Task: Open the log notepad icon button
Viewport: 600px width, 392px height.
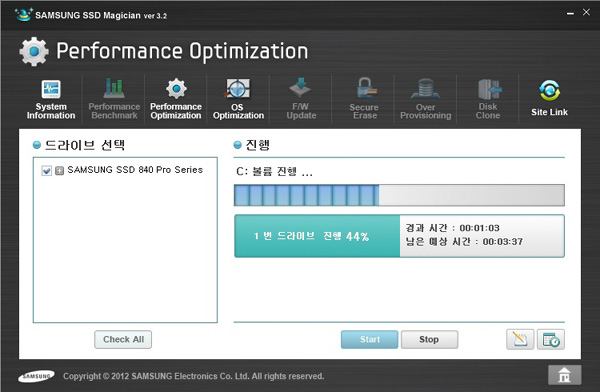Action: pyautogui.click(x=520, y=340)
